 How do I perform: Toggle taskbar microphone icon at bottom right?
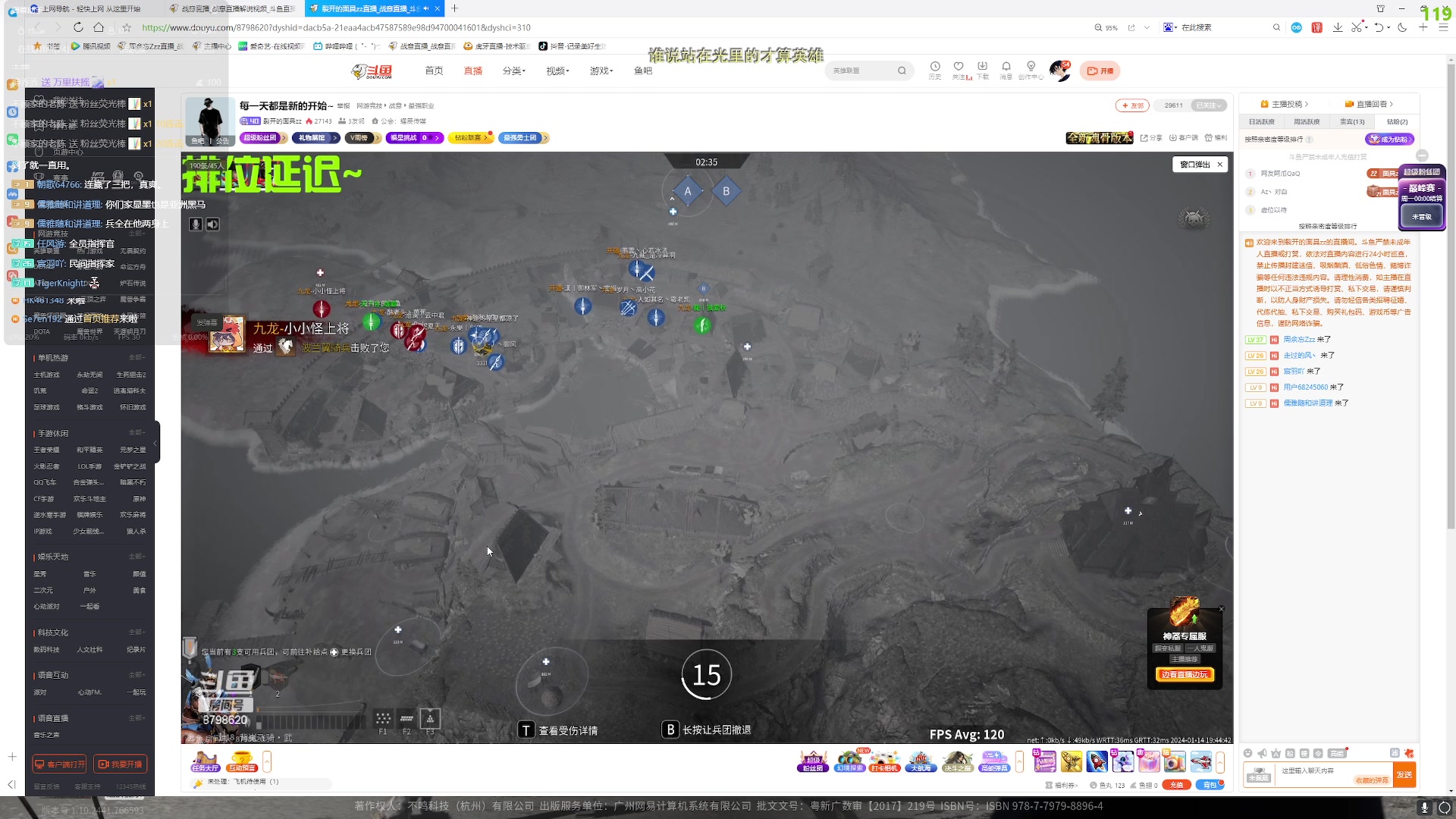tap(1424, 808)
